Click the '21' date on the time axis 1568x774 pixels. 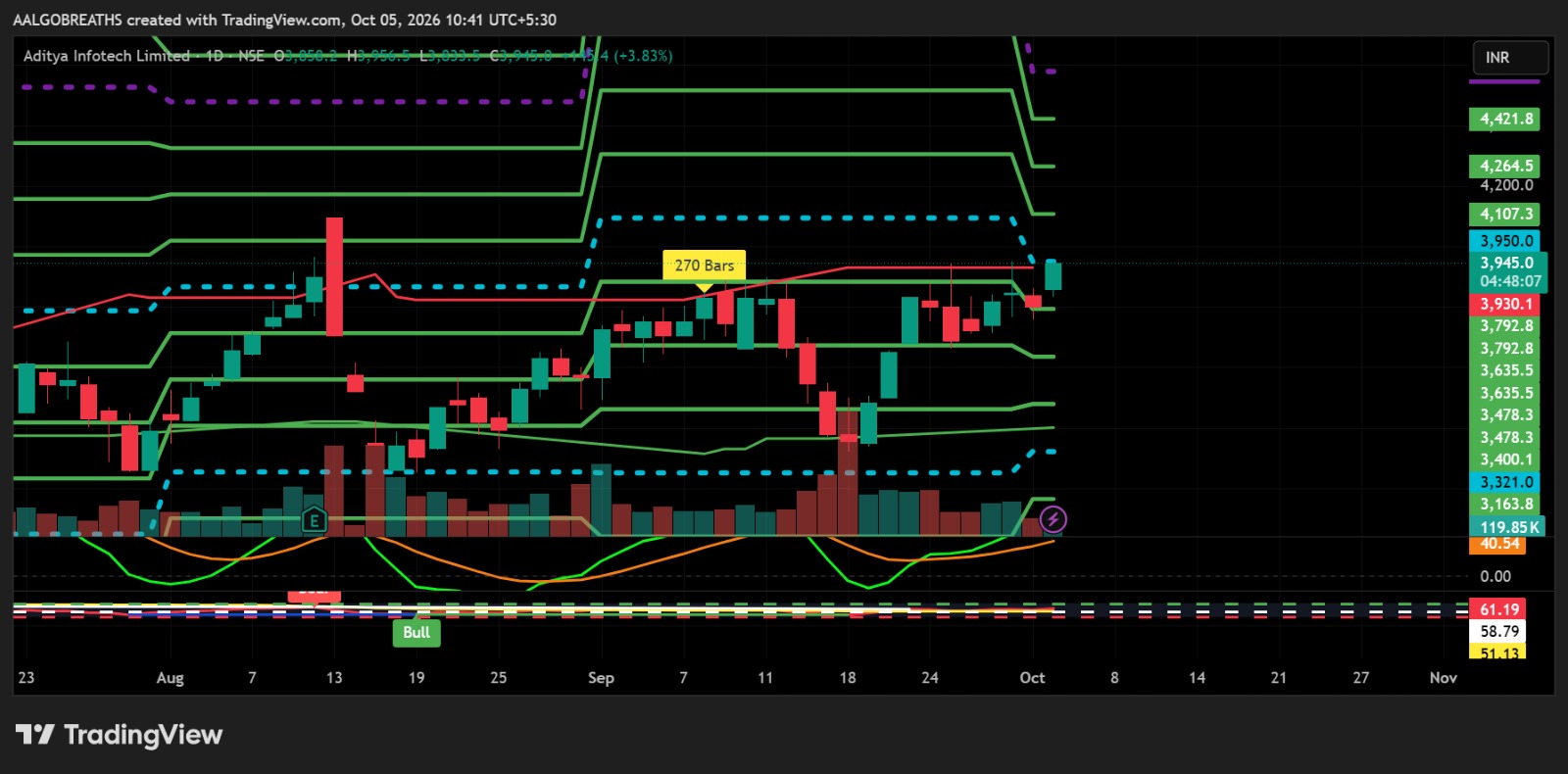click(1279, 678)
